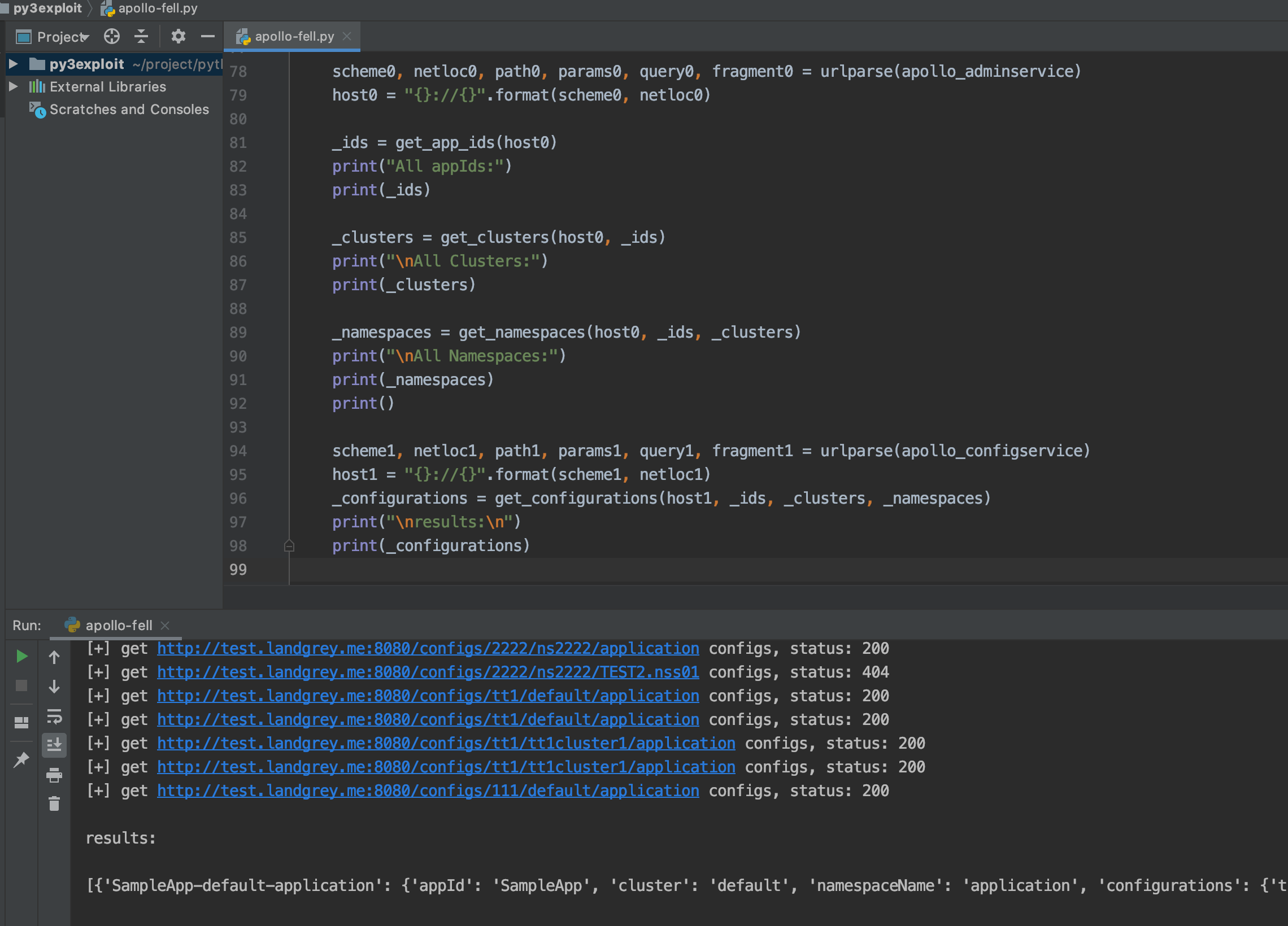Go down the stack trace with down arrow

pyautogui.click(x=54, y=687)
